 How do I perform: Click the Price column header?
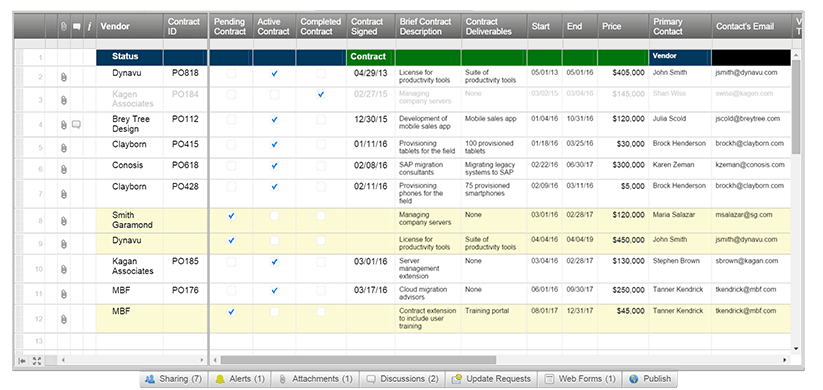point(623,27)
